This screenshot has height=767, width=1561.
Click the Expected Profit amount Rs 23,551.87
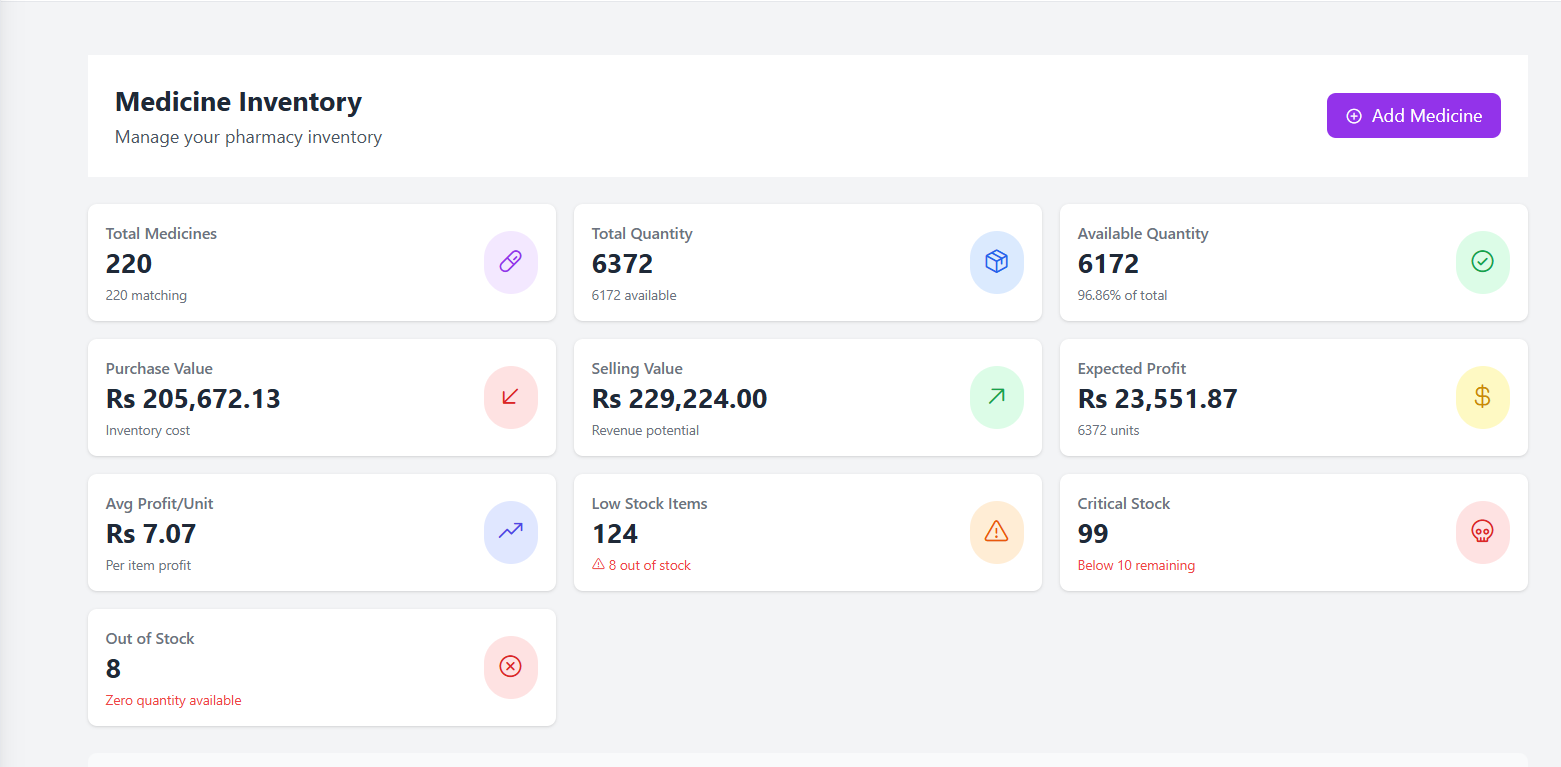[x=1157, y=399]
